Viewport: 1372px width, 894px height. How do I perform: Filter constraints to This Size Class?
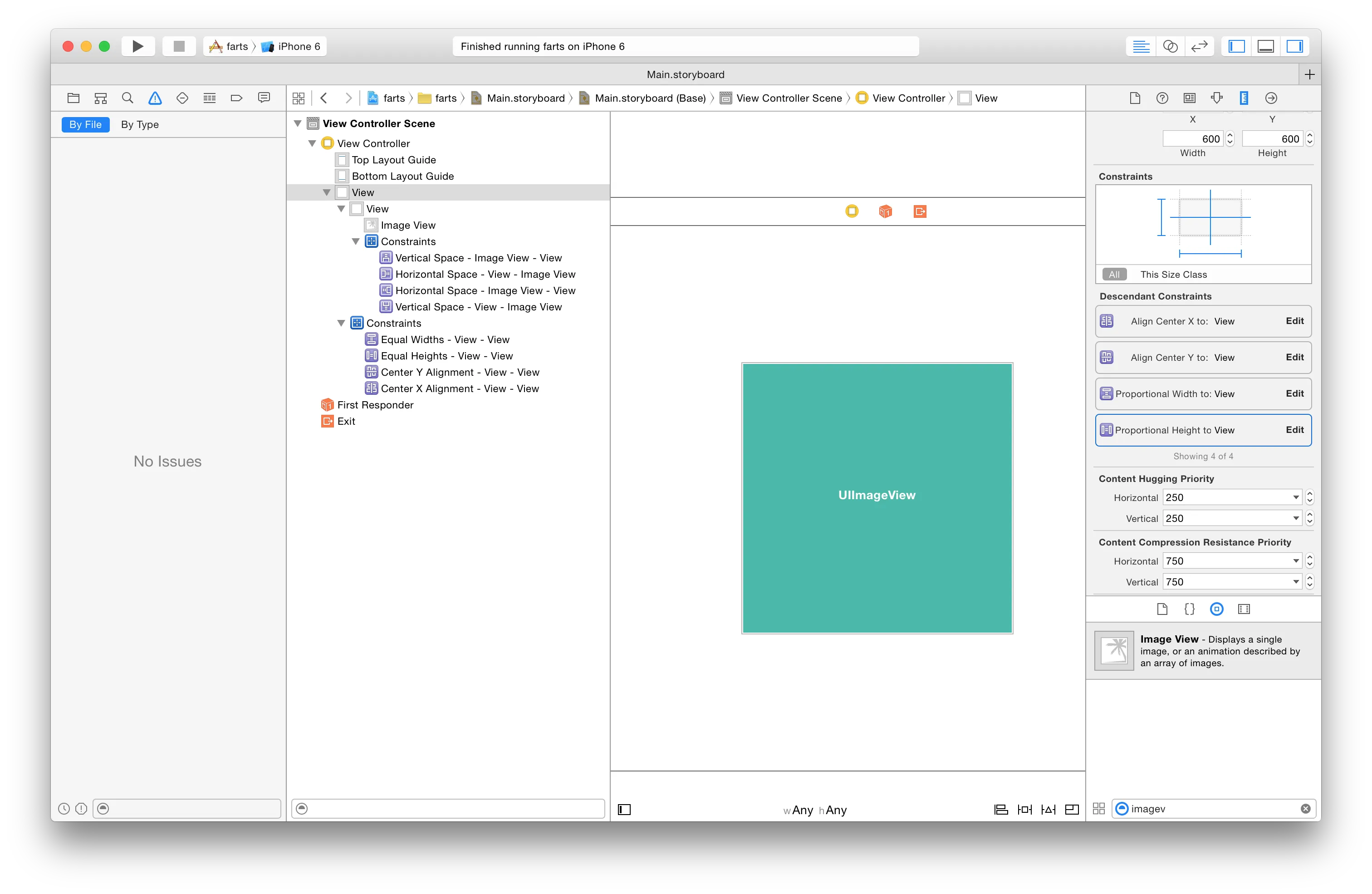(x=1174, y=275)
